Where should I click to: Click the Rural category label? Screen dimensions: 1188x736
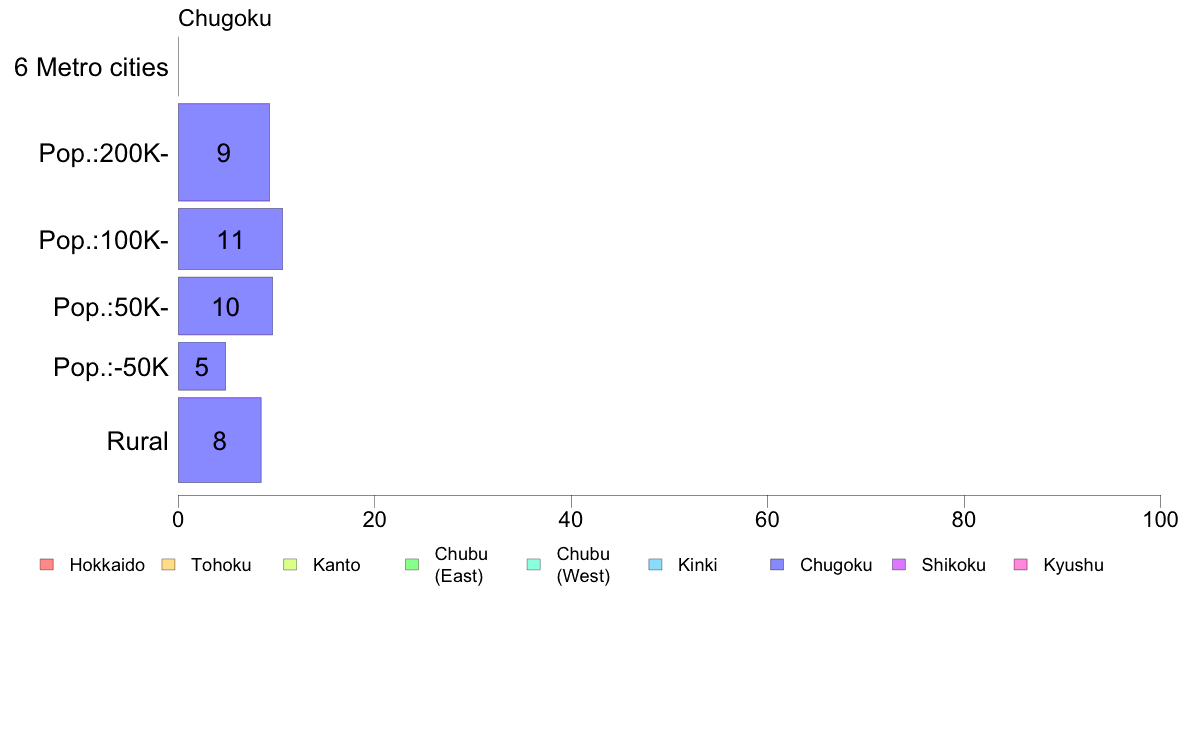(137, 441)
